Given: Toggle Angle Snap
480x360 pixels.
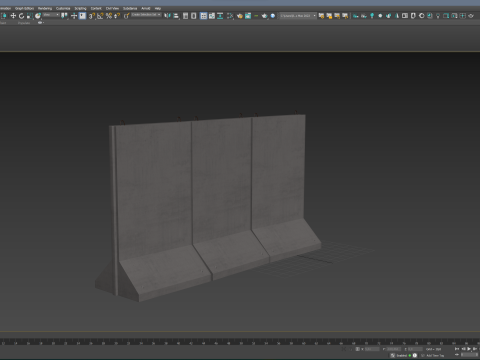Looking at the screenshot, I should [100, 16].
